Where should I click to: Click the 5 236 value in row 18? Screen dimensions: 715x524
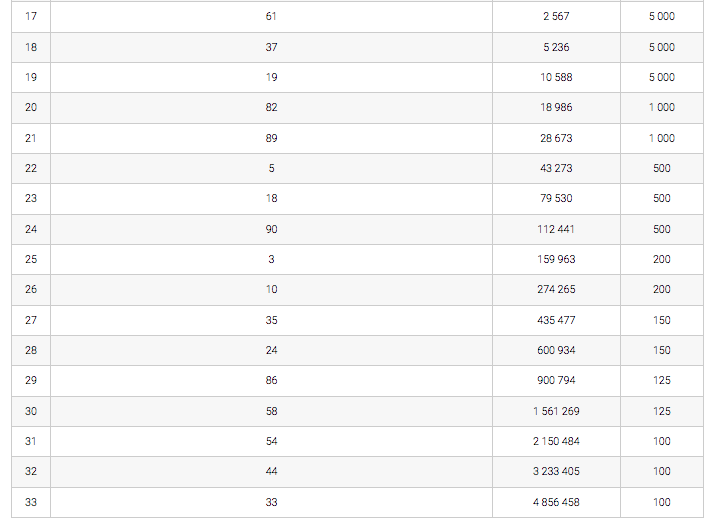pos(556,47)
